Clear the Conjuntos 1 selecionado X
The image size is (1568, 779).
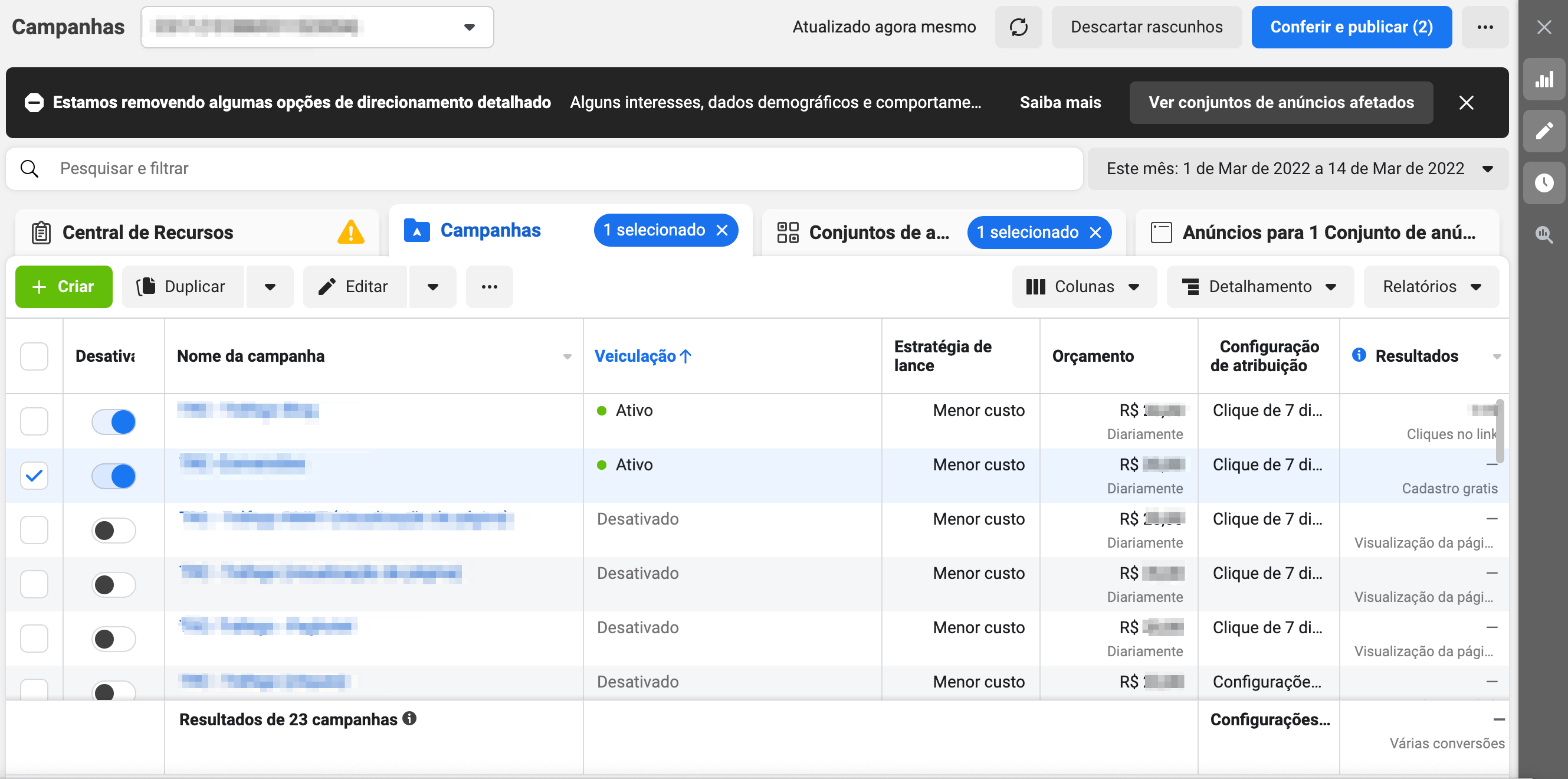1095,232
